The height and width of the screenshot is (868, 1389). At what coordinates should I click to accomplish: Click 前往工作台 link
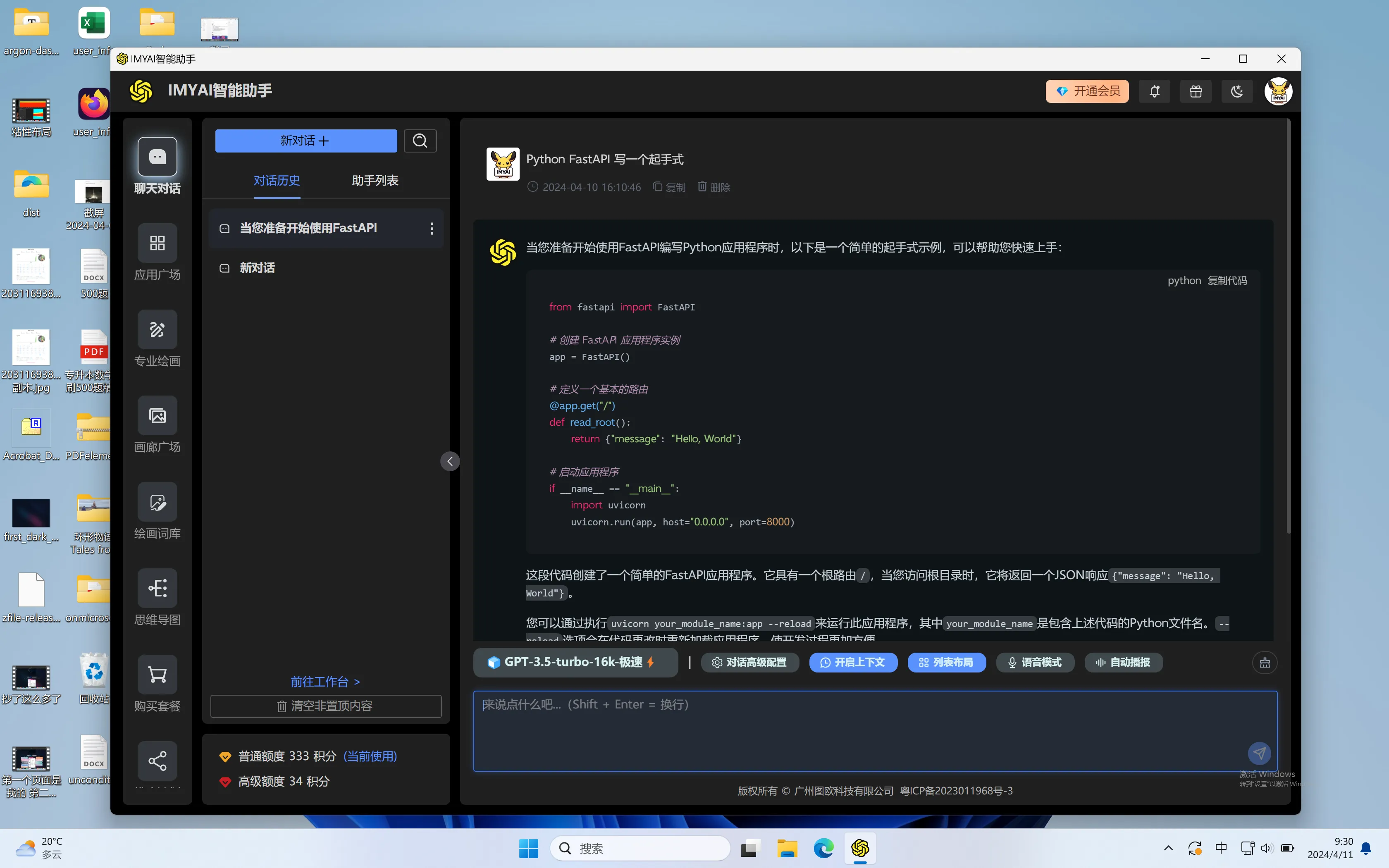pyautogui.click(x=325, y=682)
